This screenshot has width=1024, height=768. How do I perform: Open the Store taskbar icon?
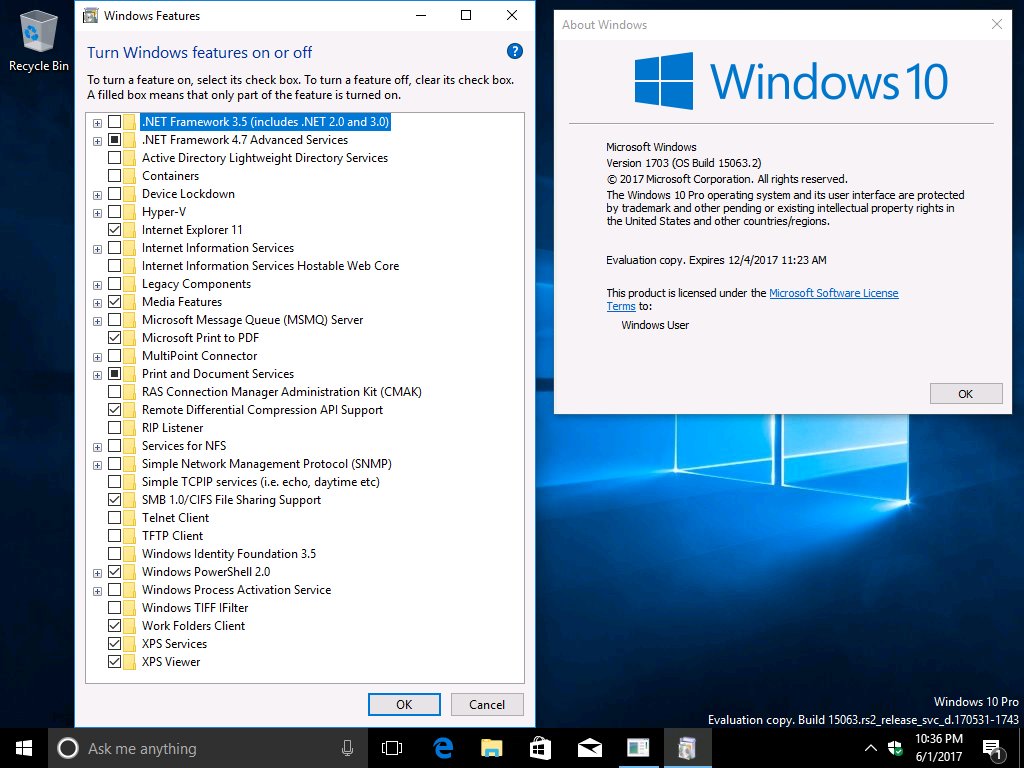(540, 748)
